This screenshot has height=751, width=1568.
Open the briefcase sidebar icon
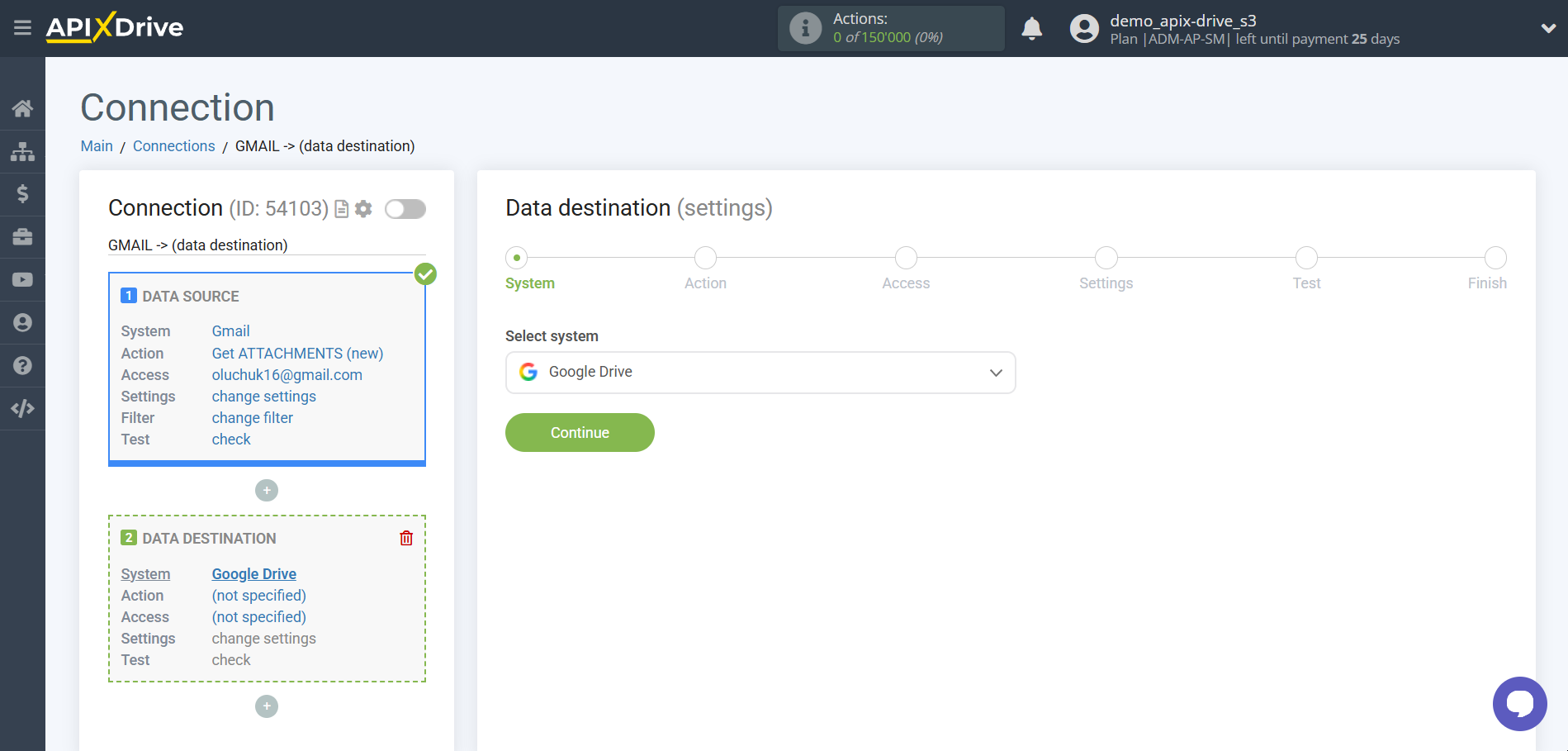pos(22,237)
